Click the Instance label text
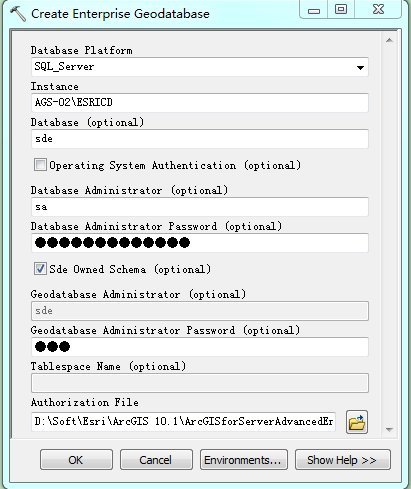The height and width of the screenshot is (489, 411). coord(55,86)
